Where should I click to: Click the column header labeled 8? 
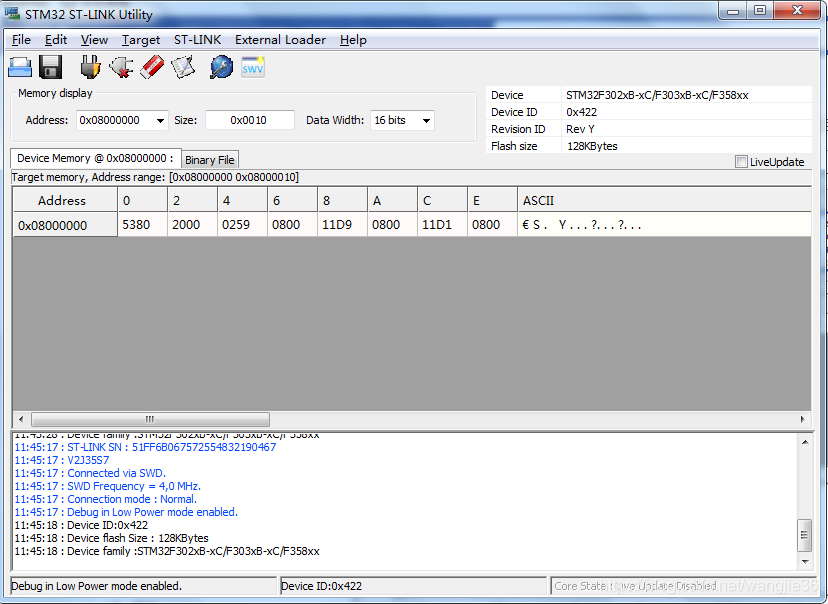click(342, 201)
